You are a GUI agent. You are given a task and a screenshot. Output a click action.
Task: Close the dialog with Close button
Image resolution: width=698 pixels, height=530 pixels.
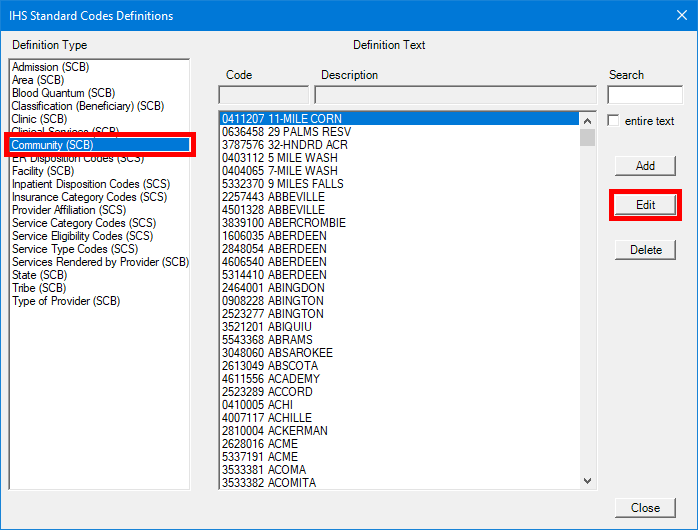tap(645, 508)
